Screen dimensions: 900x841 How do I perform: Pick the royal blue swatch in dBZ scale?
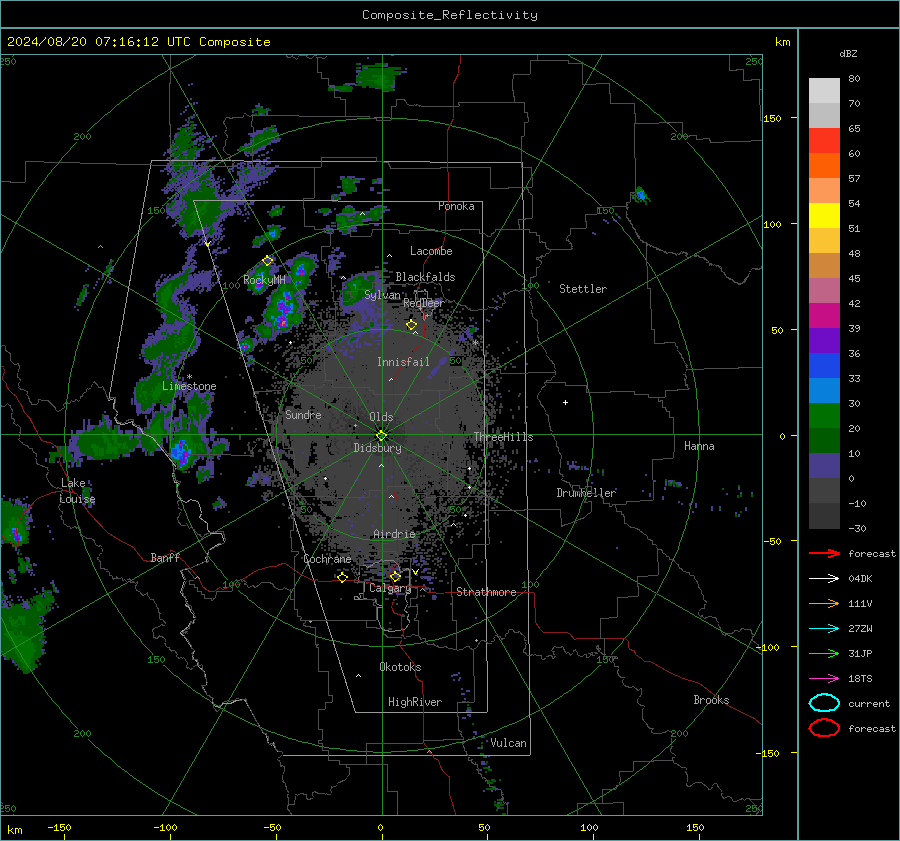click(824, 366)
